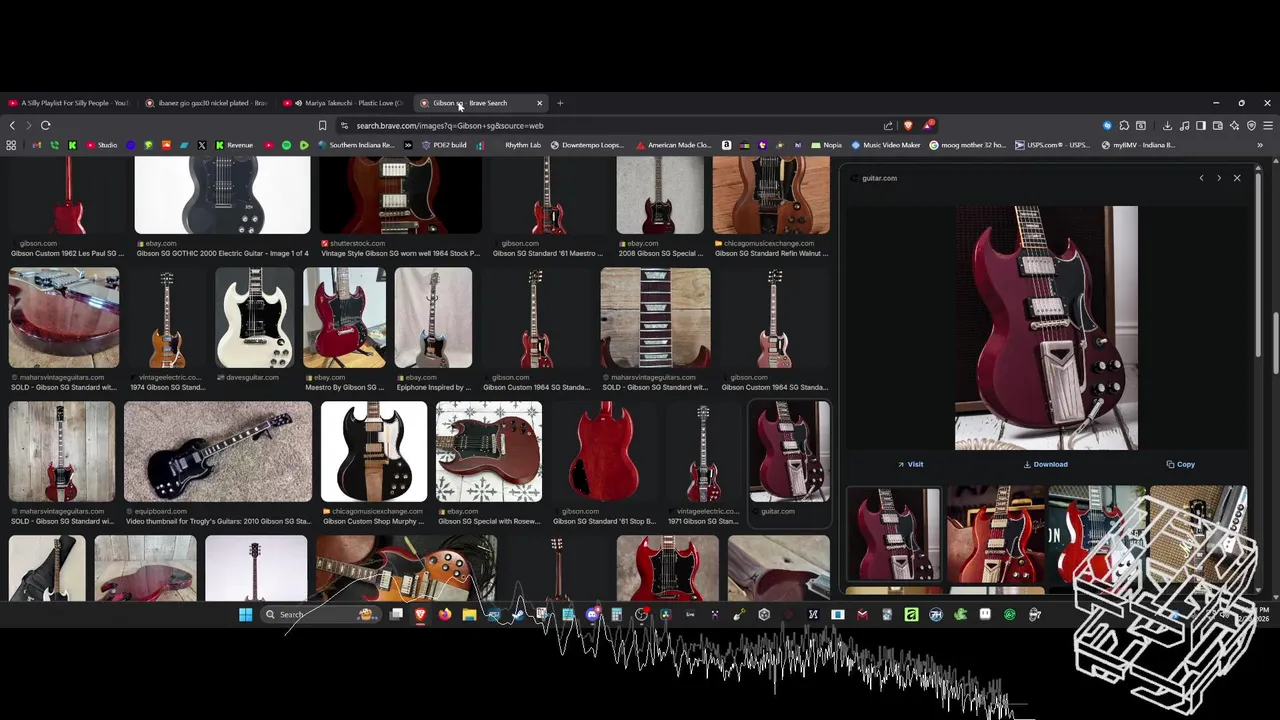Open the Music Video Maker bookmark
1280x720 pixels.
click(x=885, y=145)
